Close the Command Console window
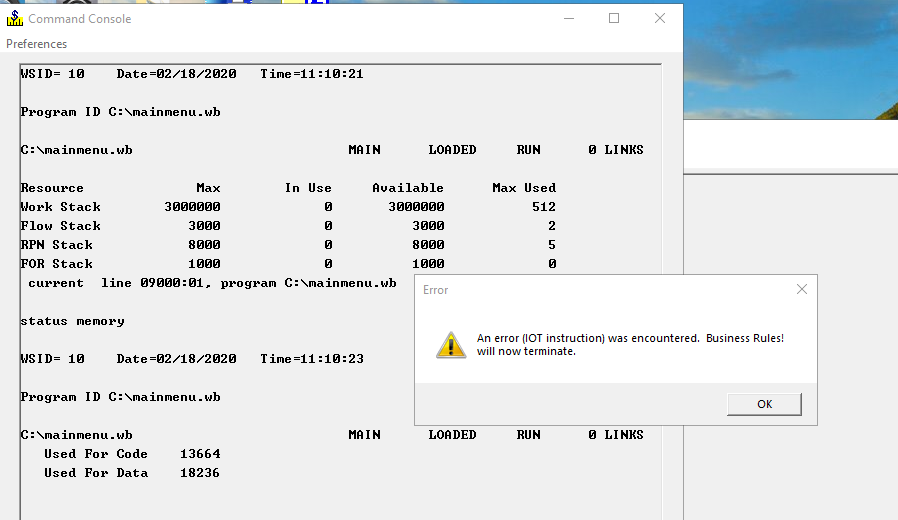This screenshot has width=898, height=520. 660,18
